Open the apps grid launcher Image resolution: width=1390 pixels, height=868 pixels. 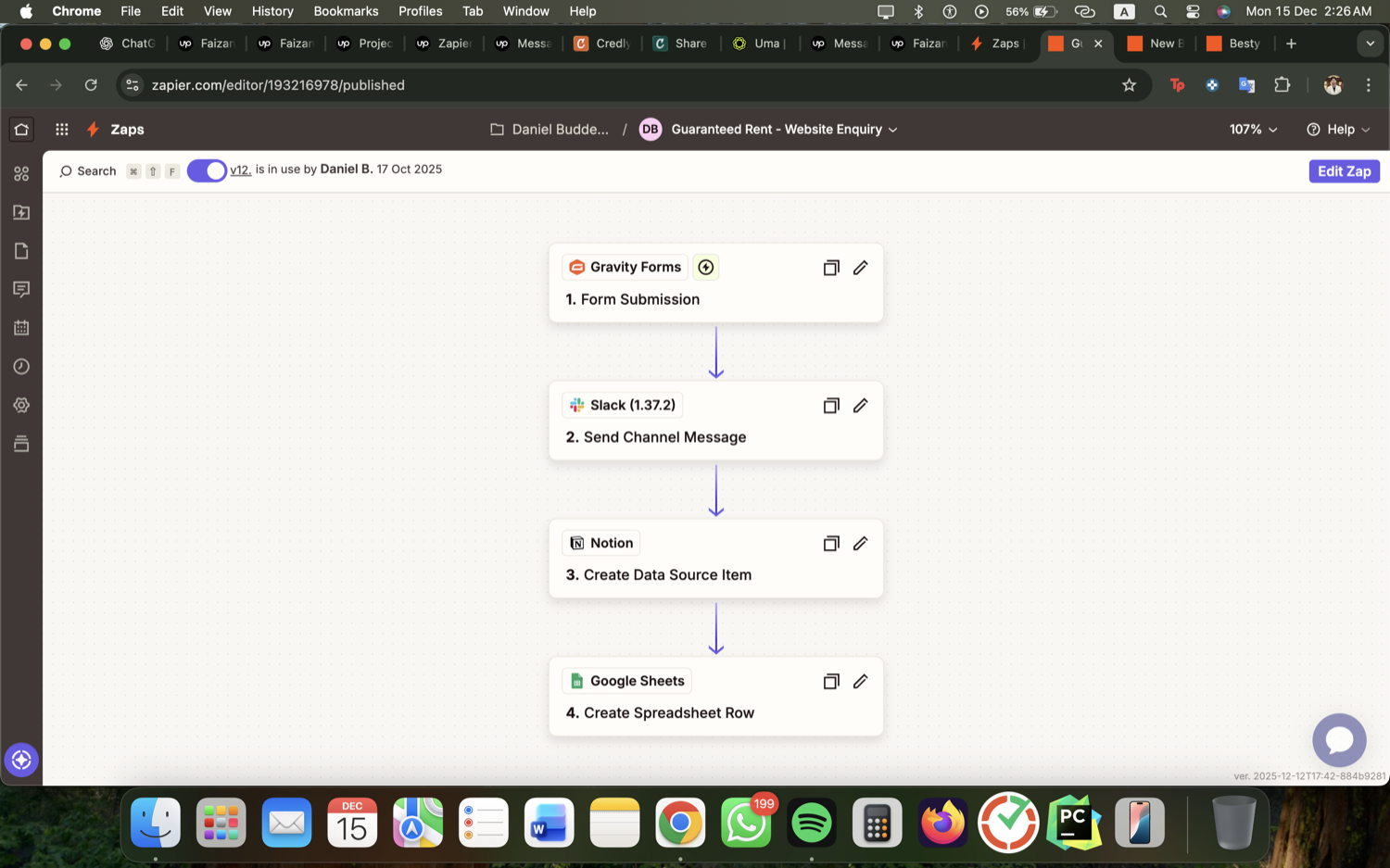pyautogui.click(x=62, y=130)
